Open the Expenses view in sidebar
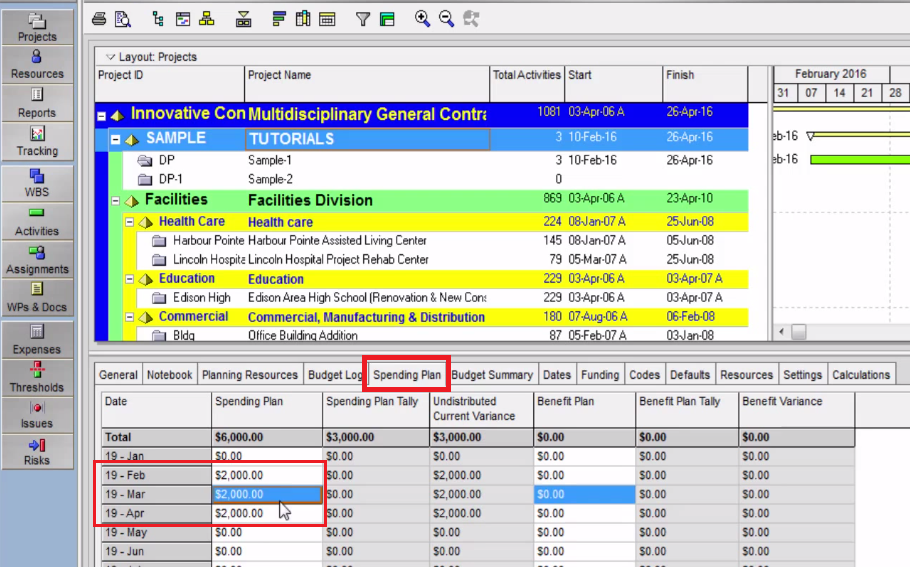 [37, 340]
